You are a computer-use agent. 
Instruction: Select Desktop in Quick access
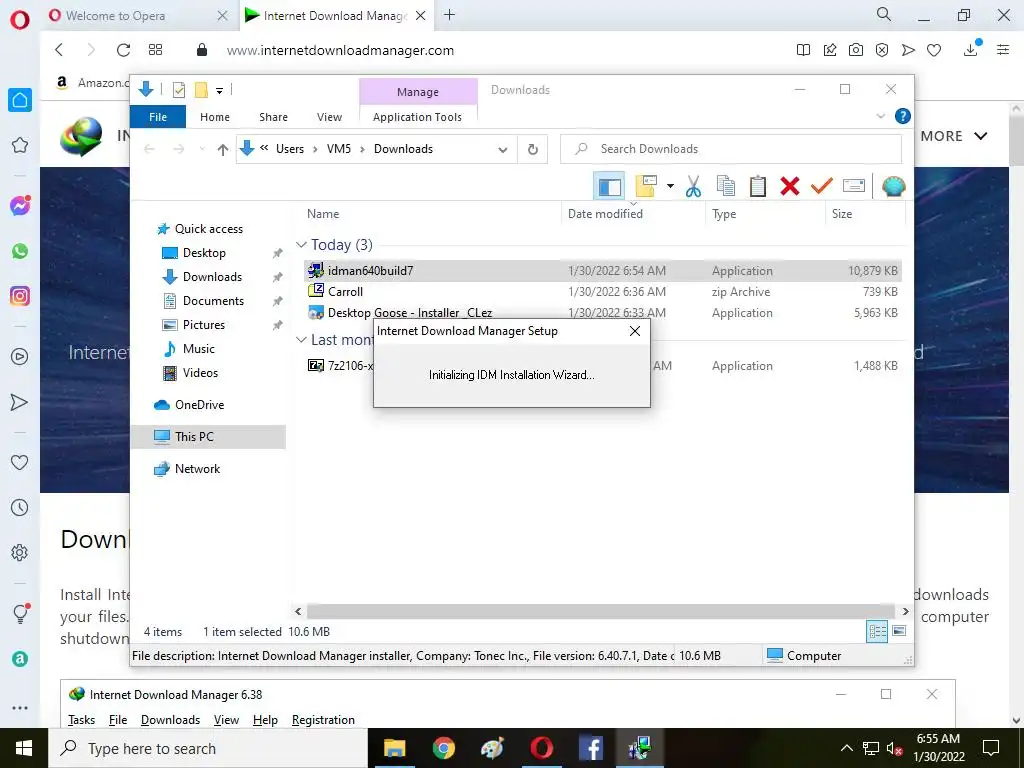[204, 253]
